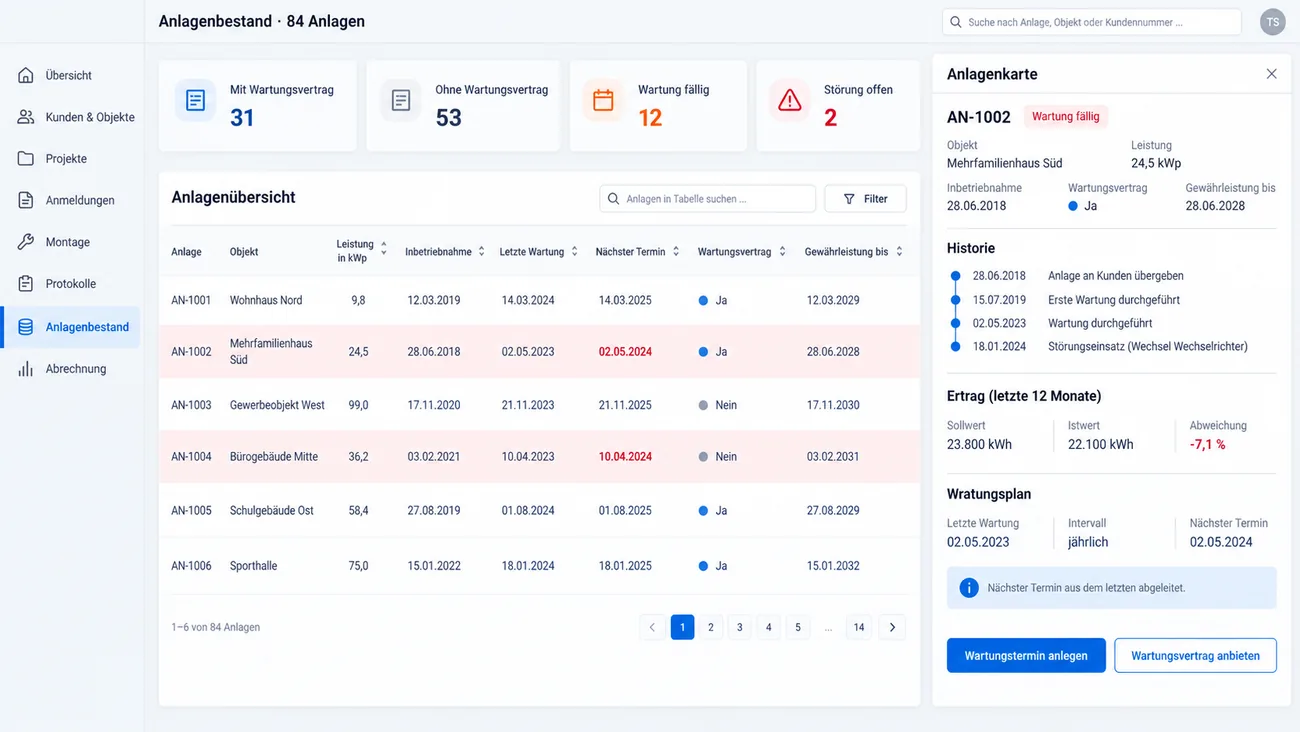Open the Abrechnung section

tap(72, 369)
